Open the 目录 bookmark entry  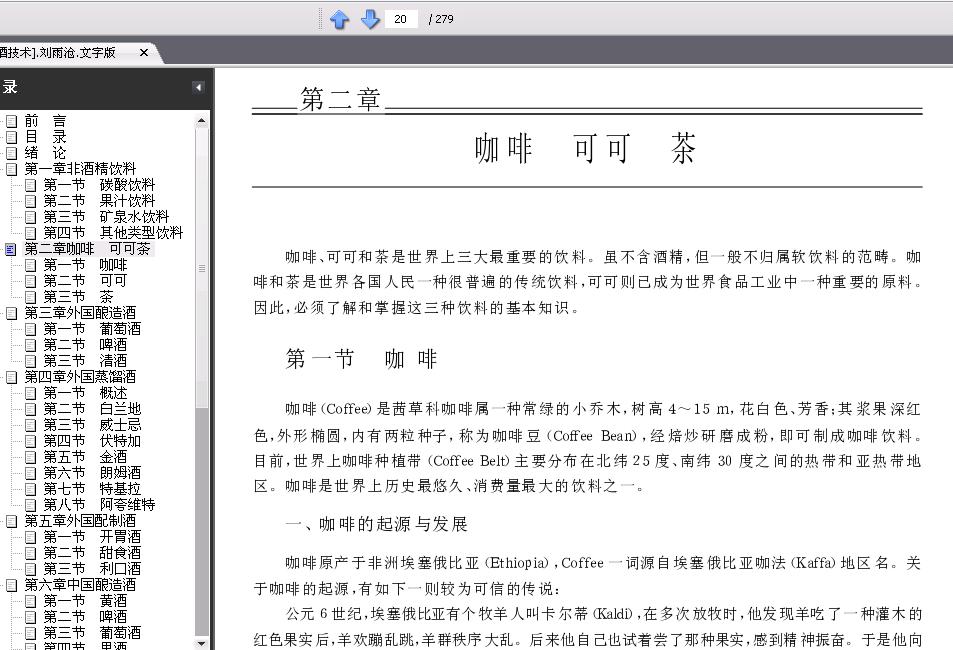pyautogui.click(x=45, y=137)
